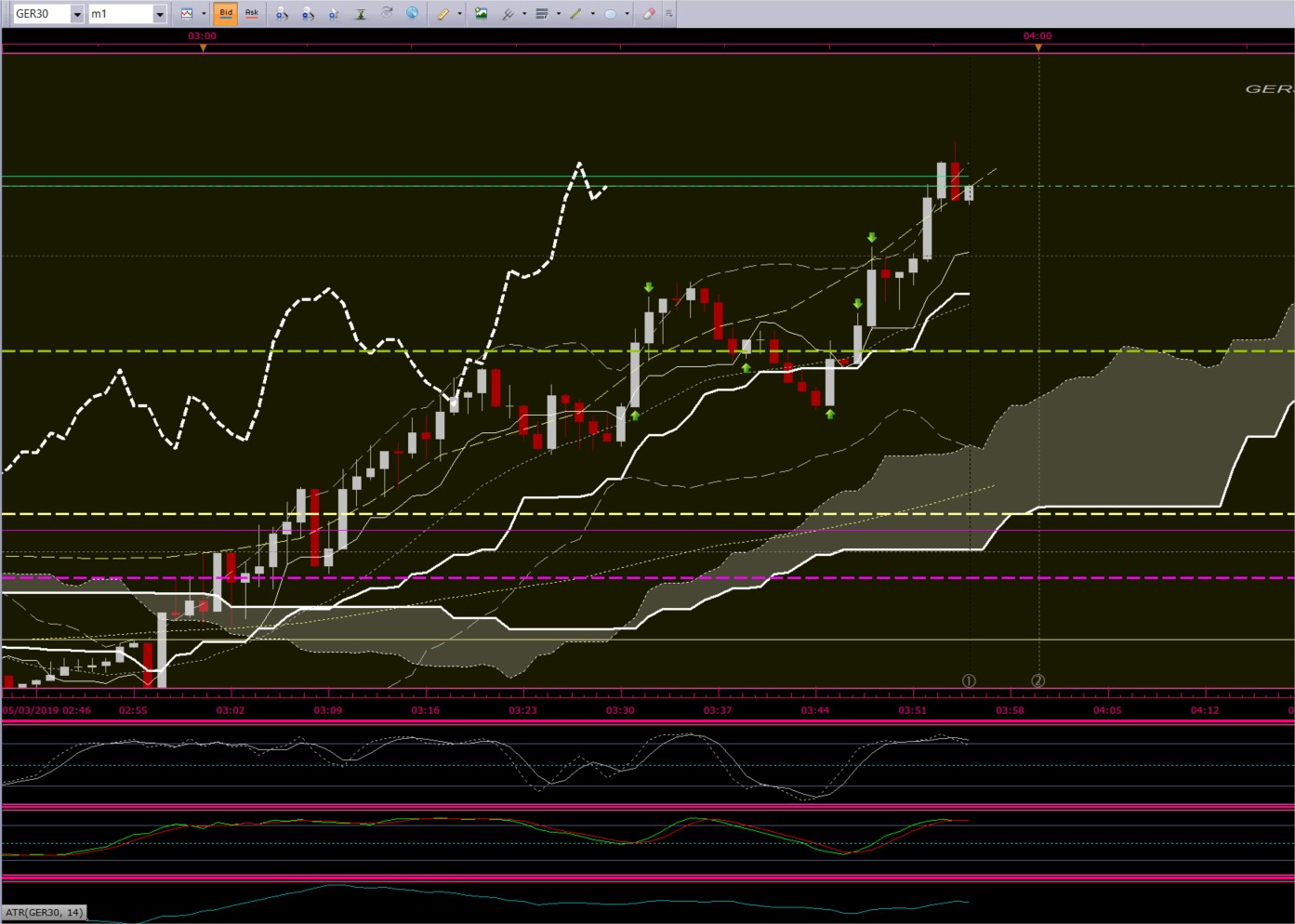Click the 05/03/2019 02:46 time axis label
The width and height of the screenshot is (1295, 924).
pyautogui.click(x=46, y=710)
